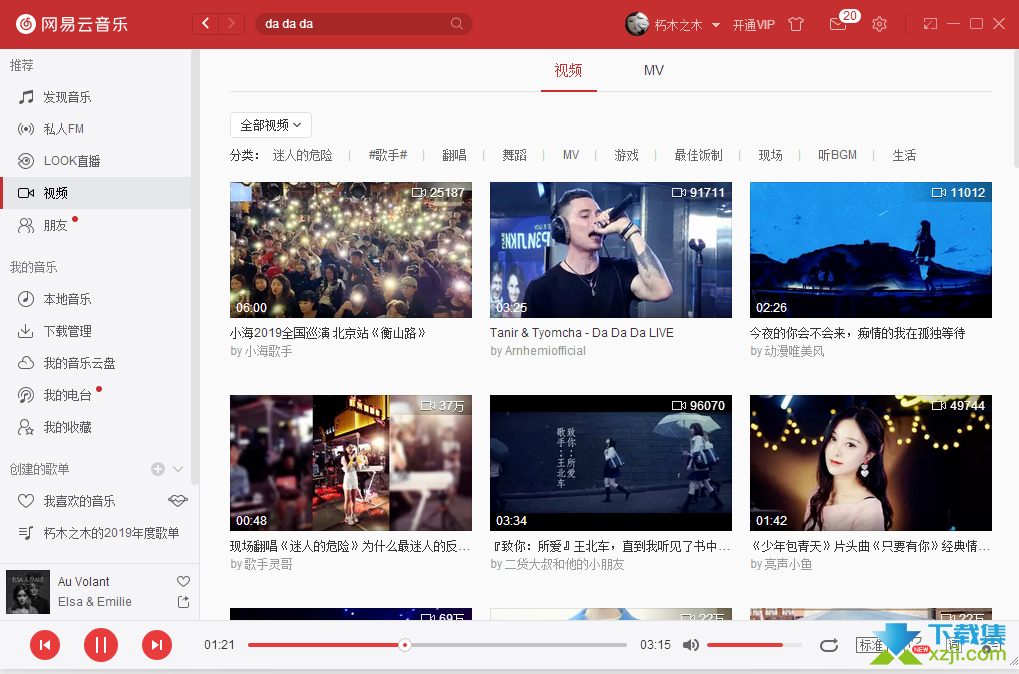Filter by the #歌手# category
The image size is (1019, 674).
[x=387, y=155]
